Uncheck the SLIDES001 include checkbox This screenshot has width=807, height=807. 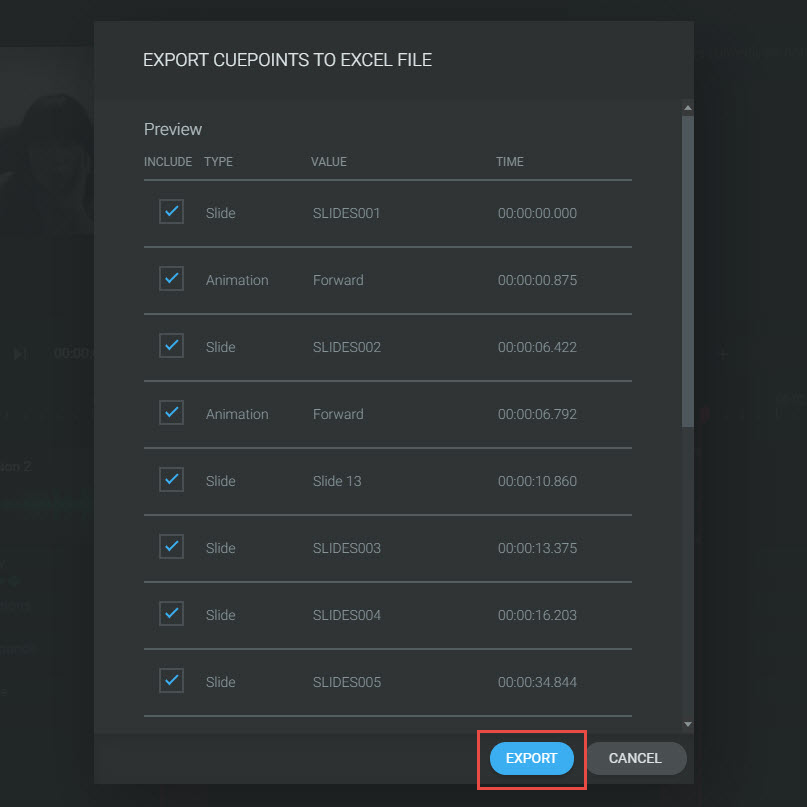(171, 212)
